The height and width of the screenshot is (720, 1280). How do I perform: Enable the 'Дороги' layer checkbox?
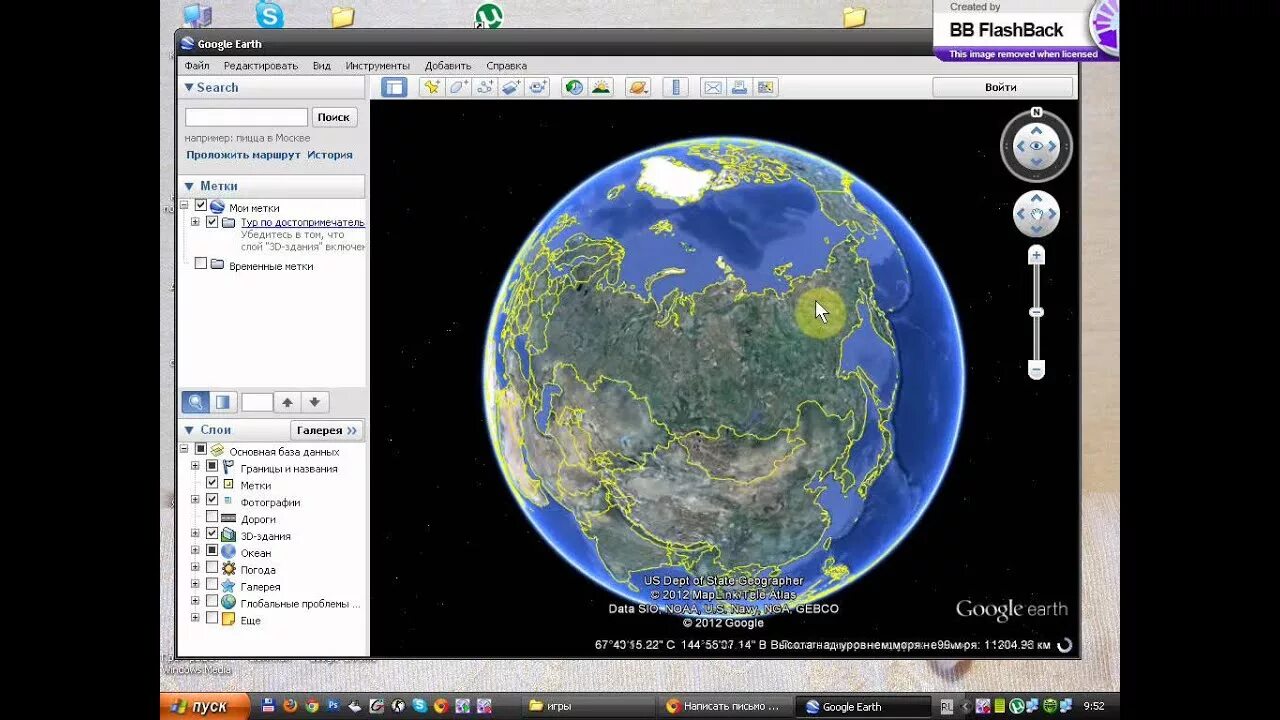212,517
